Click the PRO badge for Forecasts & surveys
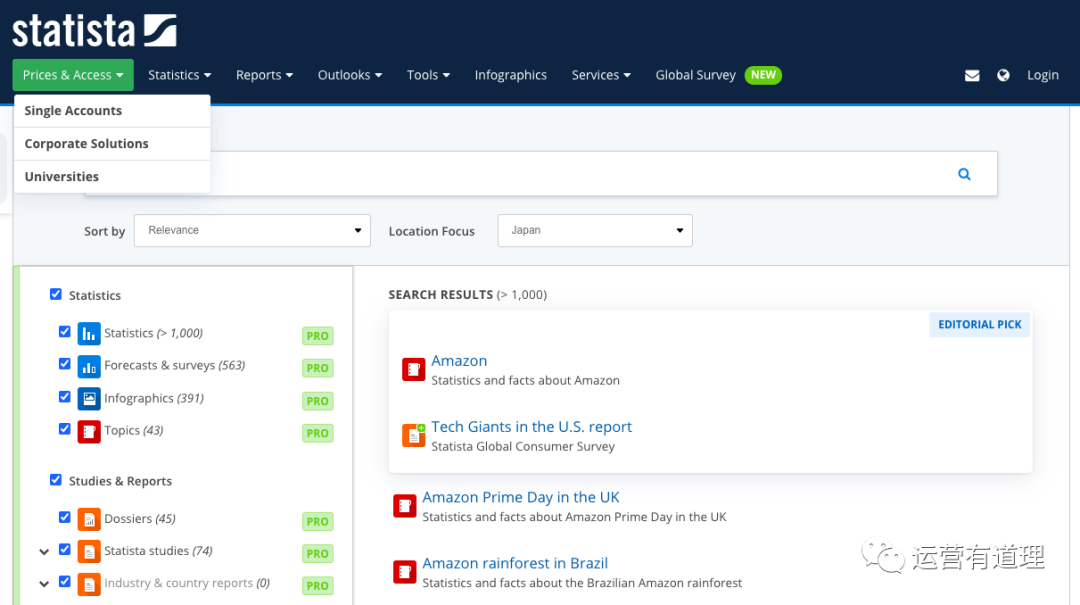Viewport: 1080px width, 605px height. (x=318, y=368)
